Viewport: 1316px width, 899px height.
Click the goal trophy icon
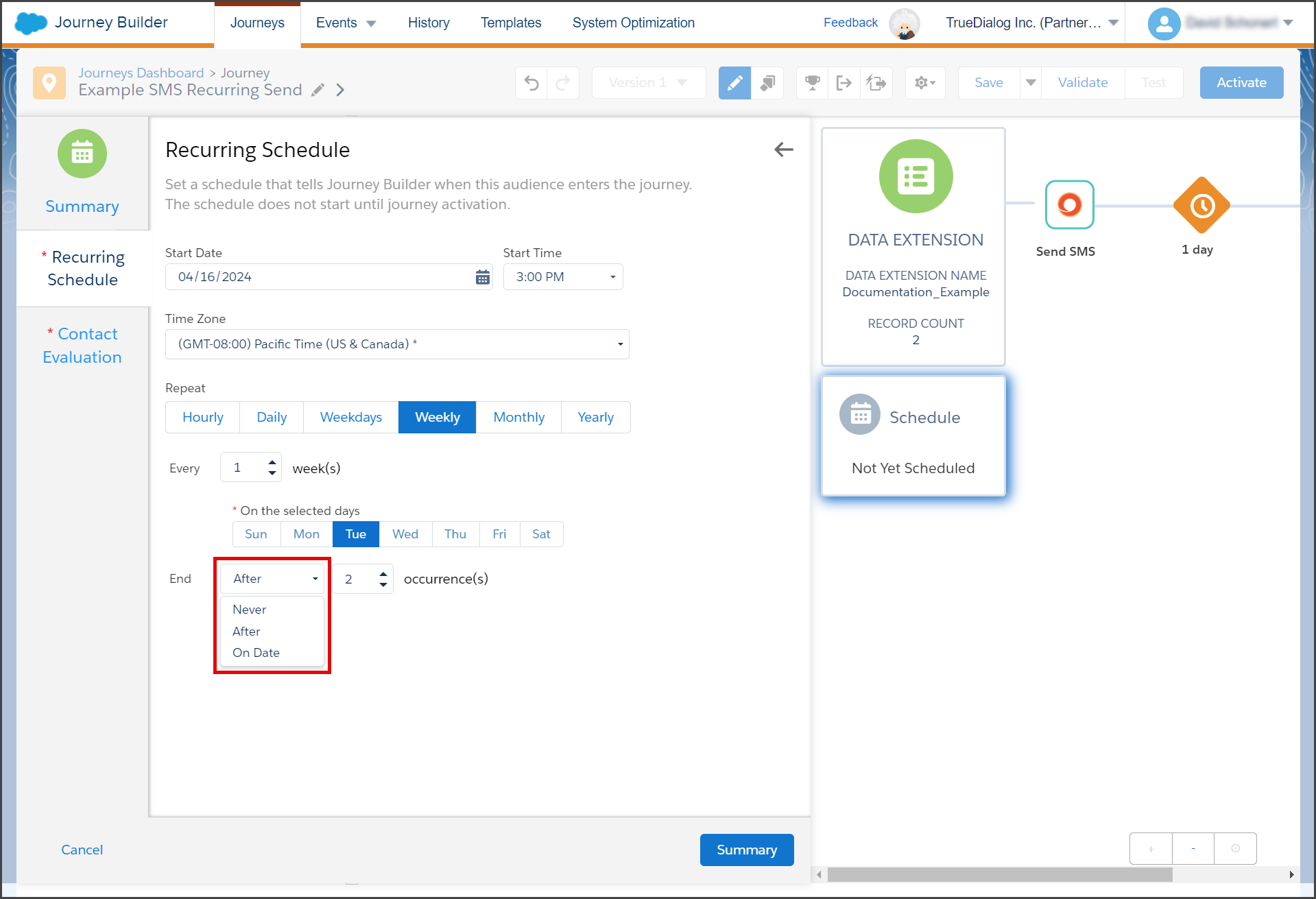point(813,83)
